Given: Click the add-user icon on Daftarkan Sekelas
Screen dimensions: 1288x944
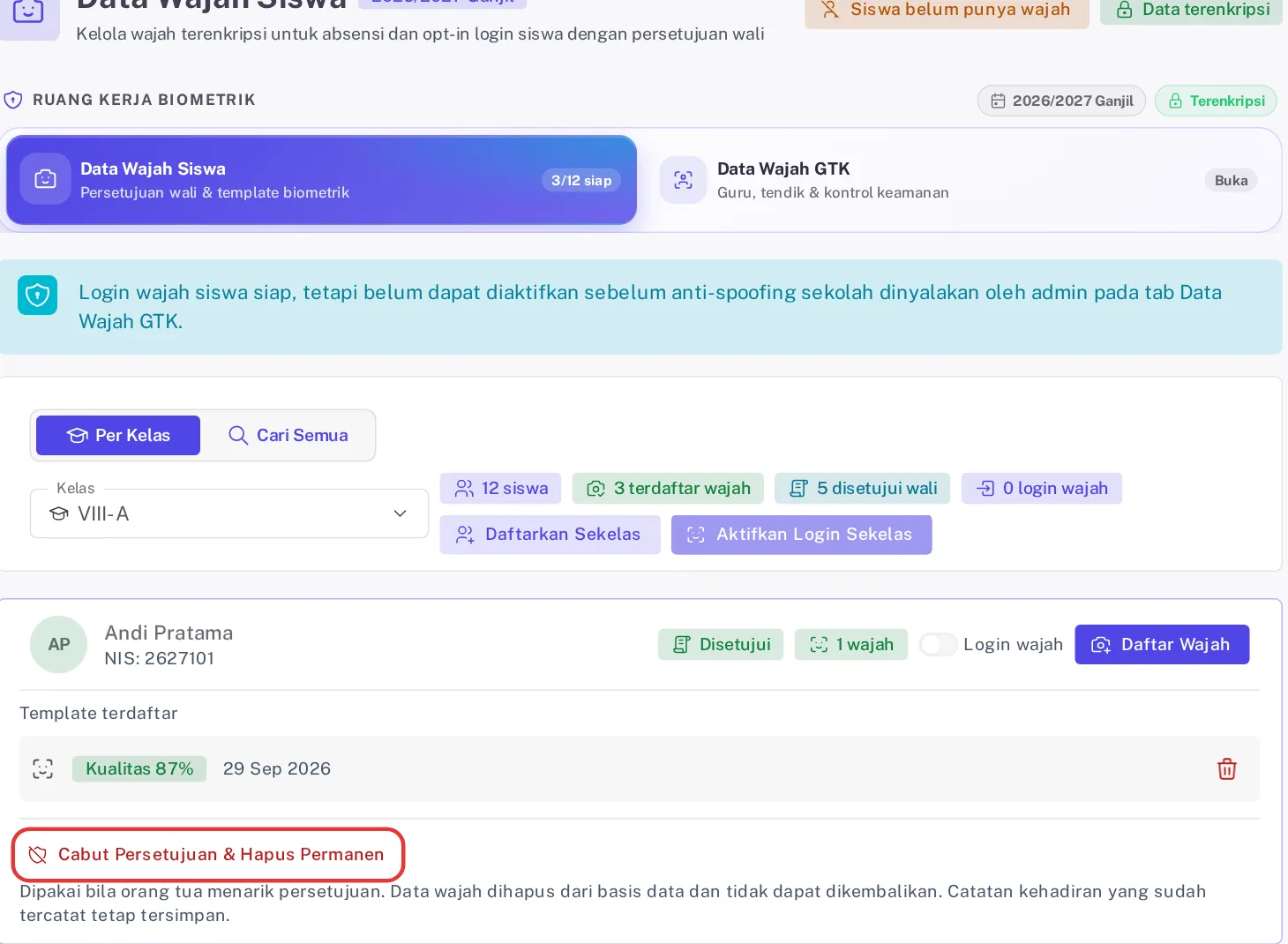Looking at the screenshot, I should coord(465,535).
